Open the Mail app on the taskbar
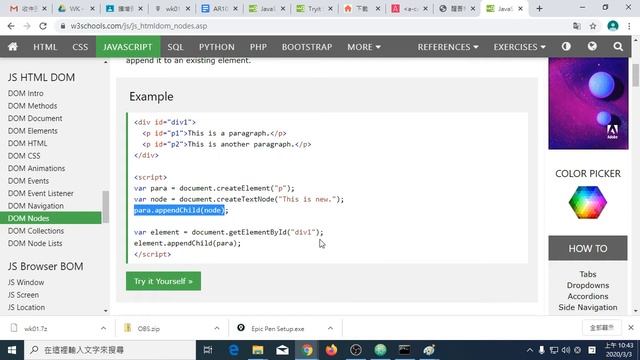640x360 pixels. pyautogui.click(x=282, y=350)
